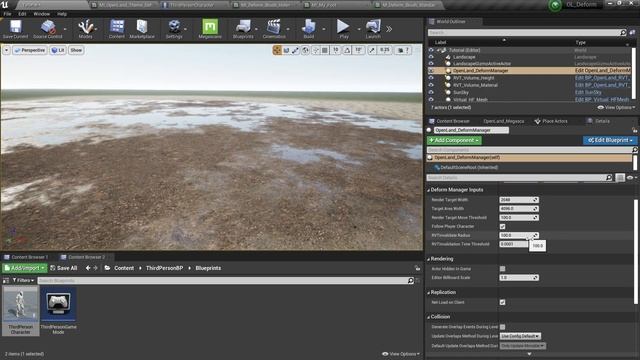Launch the Megascans plugin

(x=210, y=29)
